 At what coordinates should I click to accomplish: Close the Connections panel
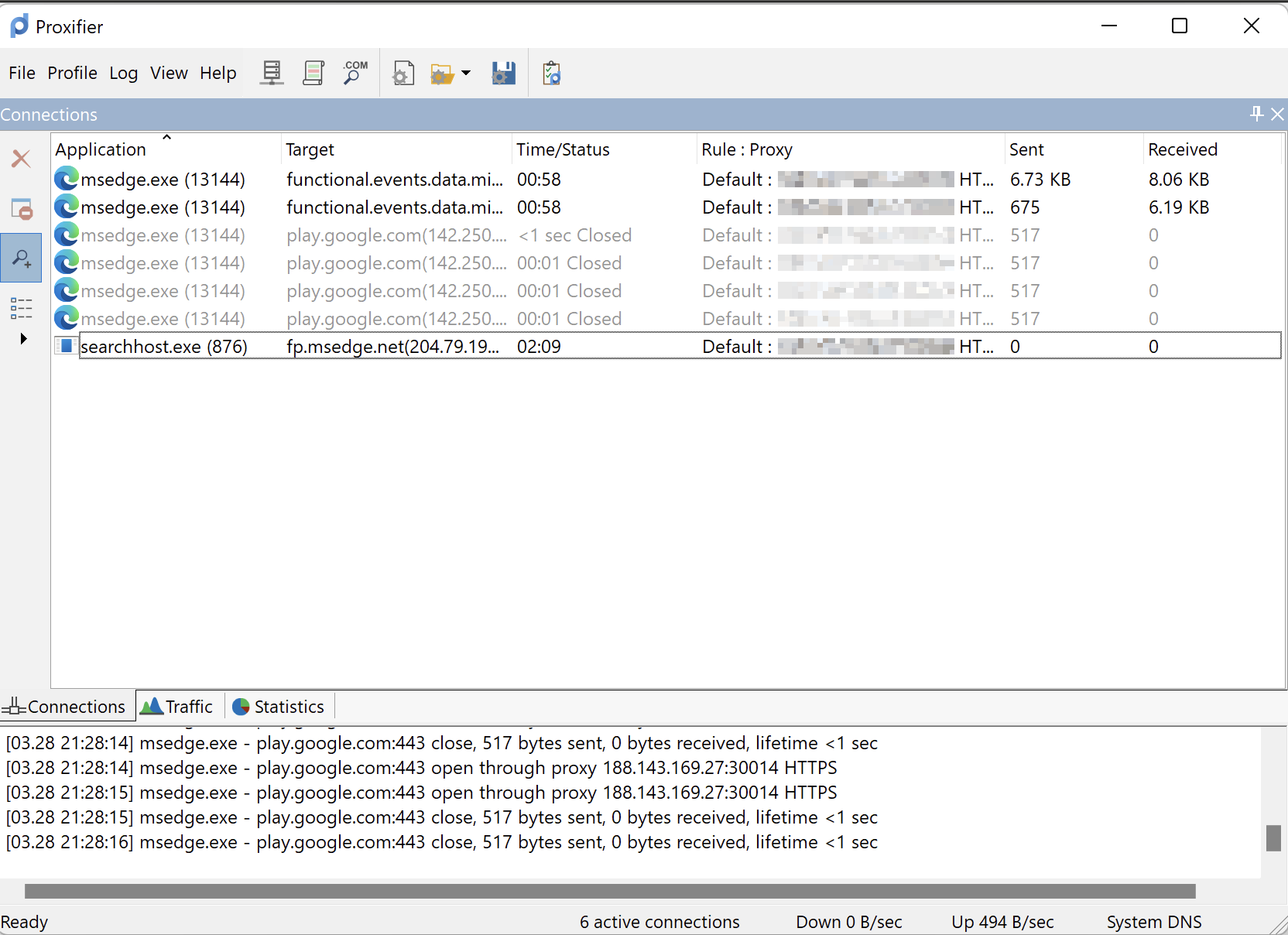tap(1278, 114)
